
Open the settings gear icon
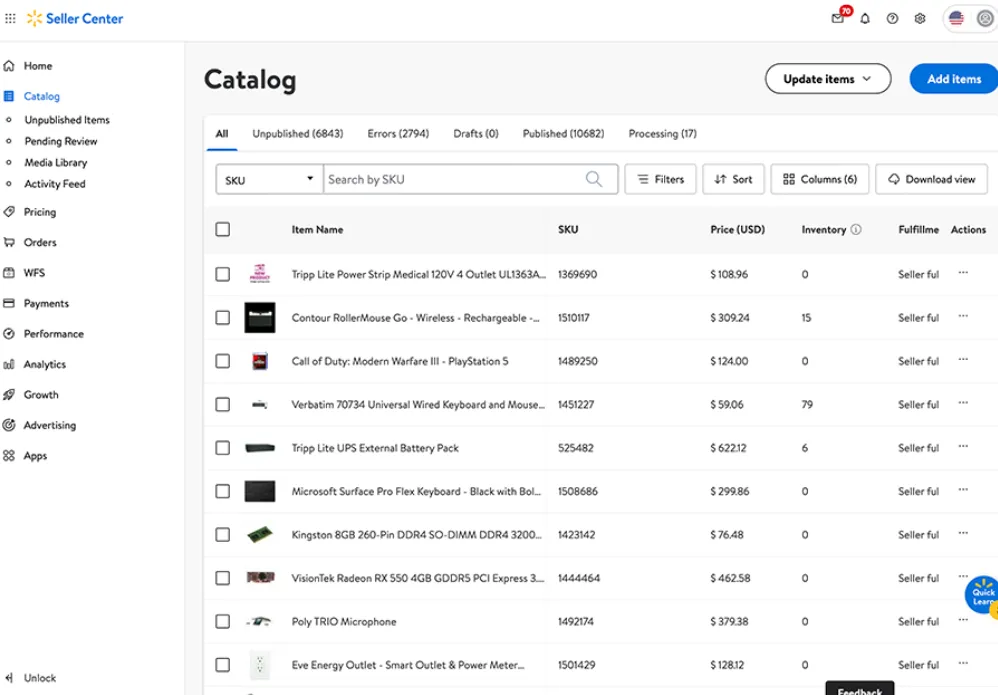click(920, 18)
